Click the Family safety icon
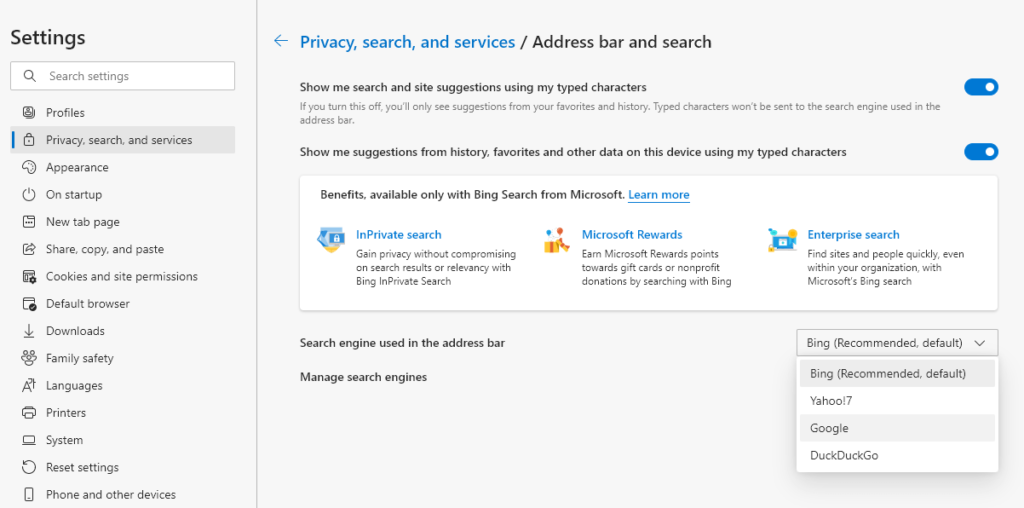Image resolution: width=1024 pixels, height=508 pixels. coord(28,358)
